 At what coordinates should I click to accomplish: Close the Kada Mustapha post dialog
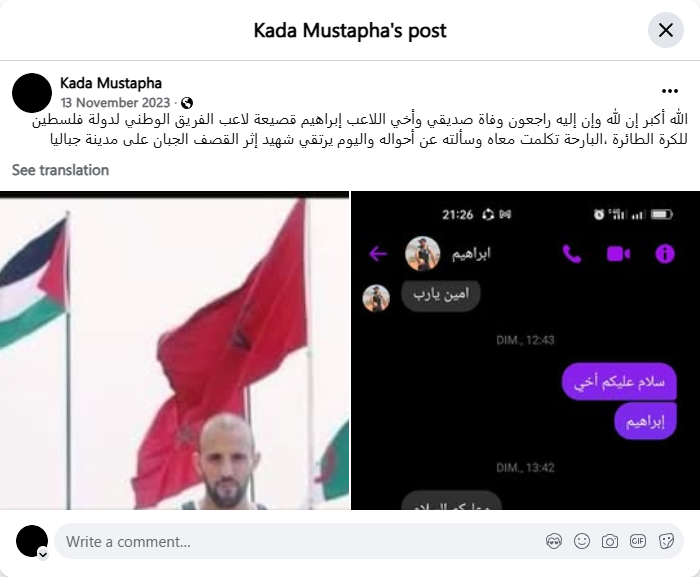666,30
